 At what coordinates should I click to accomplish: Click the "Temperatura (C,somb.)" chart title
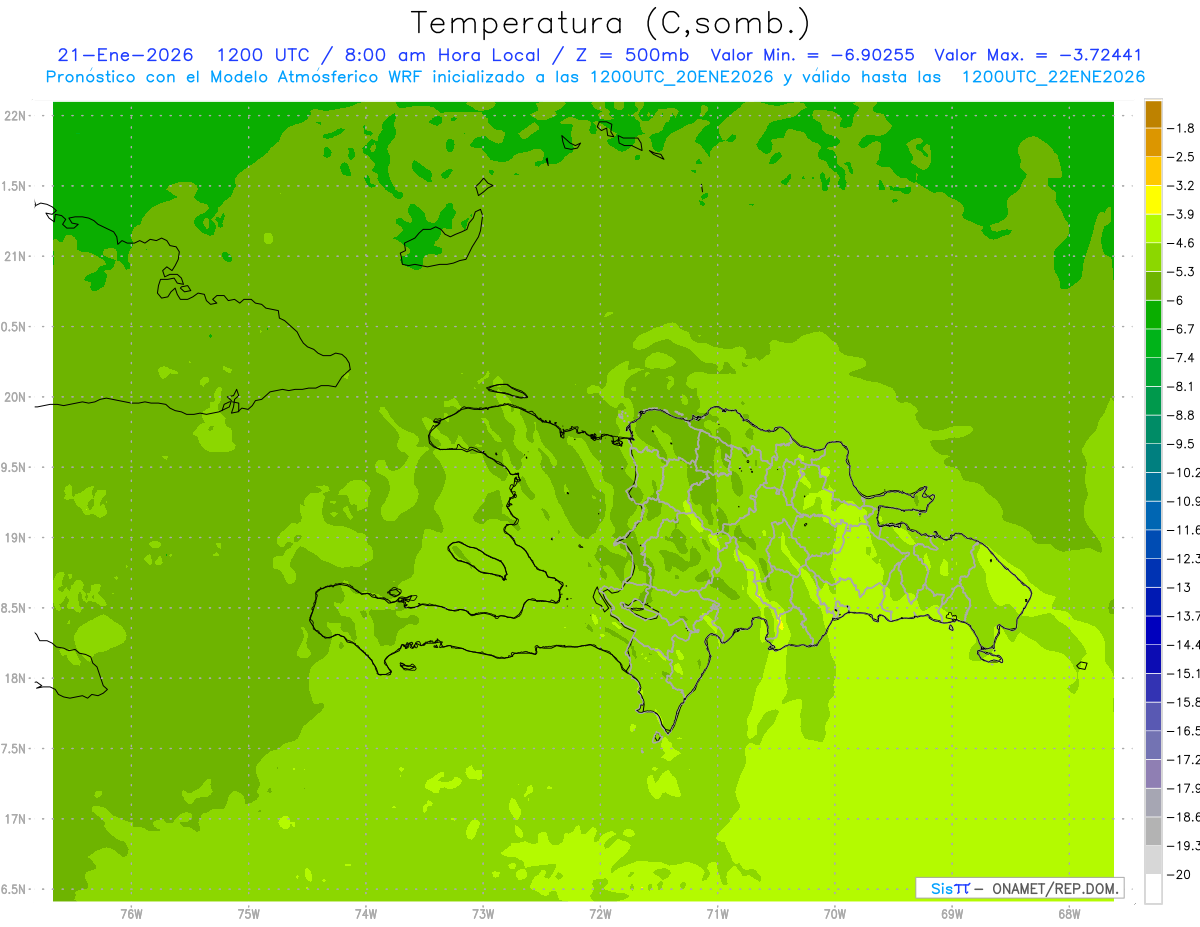[611, 22]
